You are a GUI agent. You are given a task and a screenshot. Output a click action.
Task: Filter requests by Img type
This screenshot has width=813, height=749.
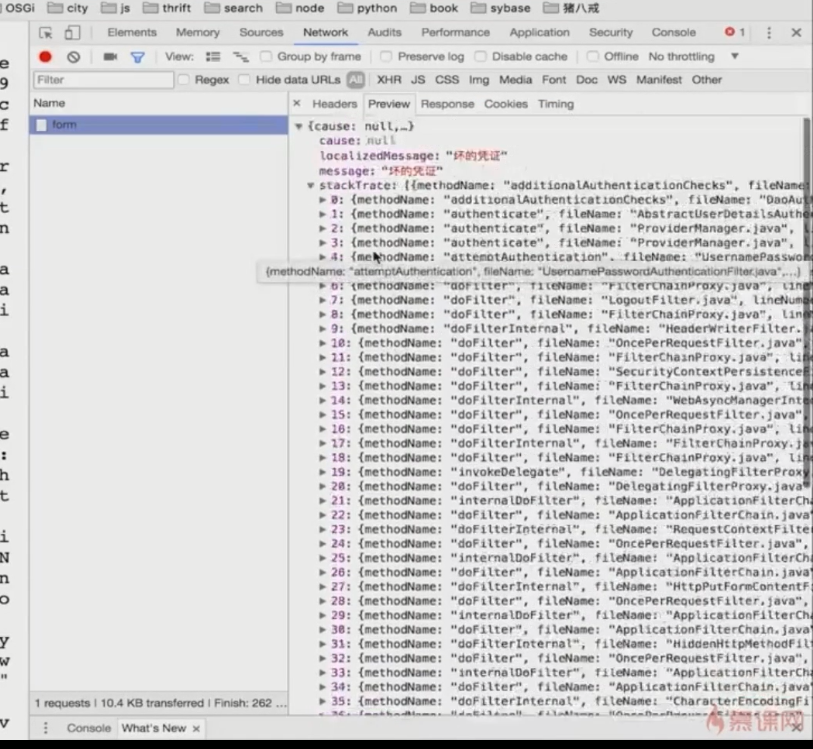click(479, 80)
